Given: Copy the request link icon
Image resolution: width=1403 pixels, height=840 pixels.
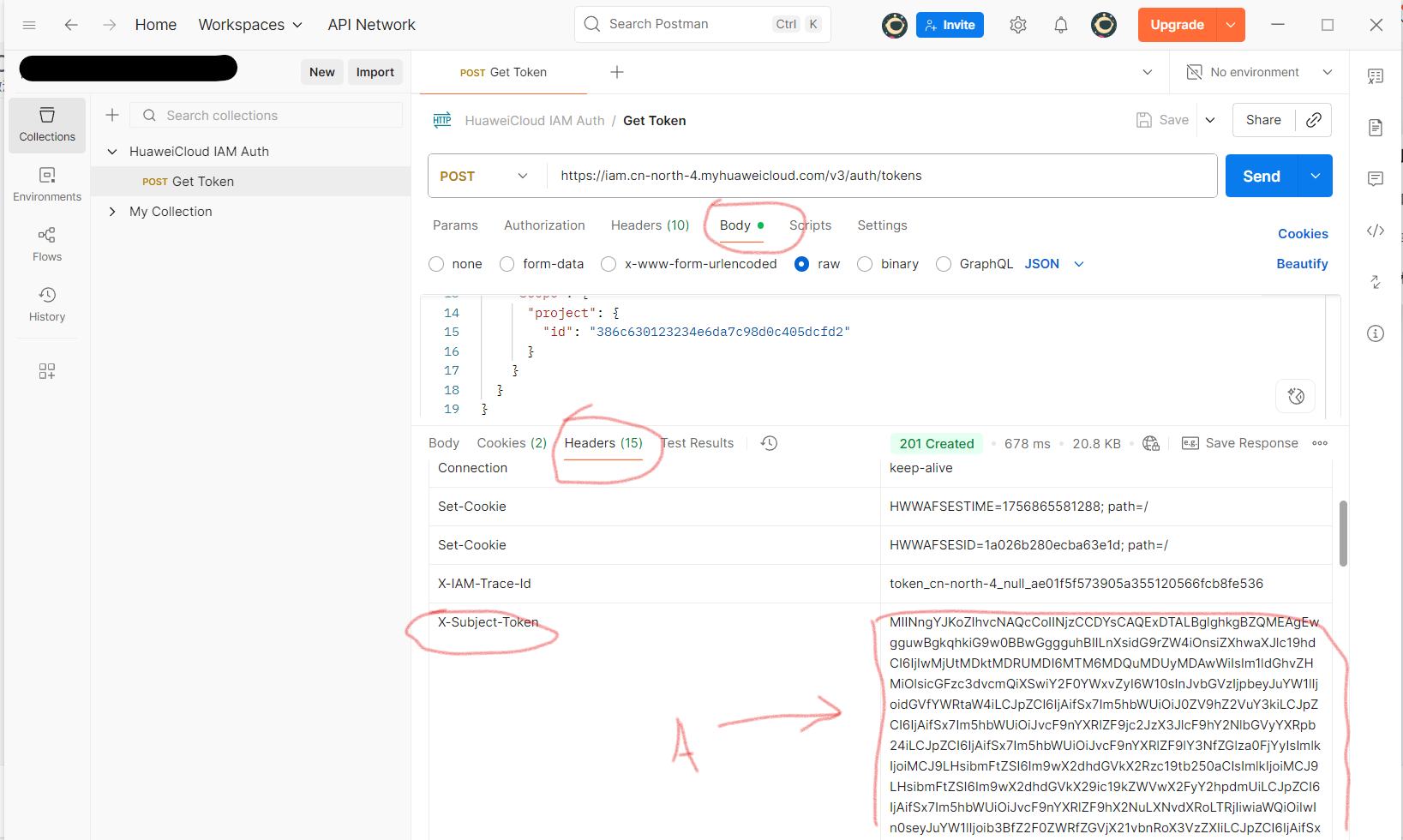Looking at the screenshot, I should pos(1313,120).
